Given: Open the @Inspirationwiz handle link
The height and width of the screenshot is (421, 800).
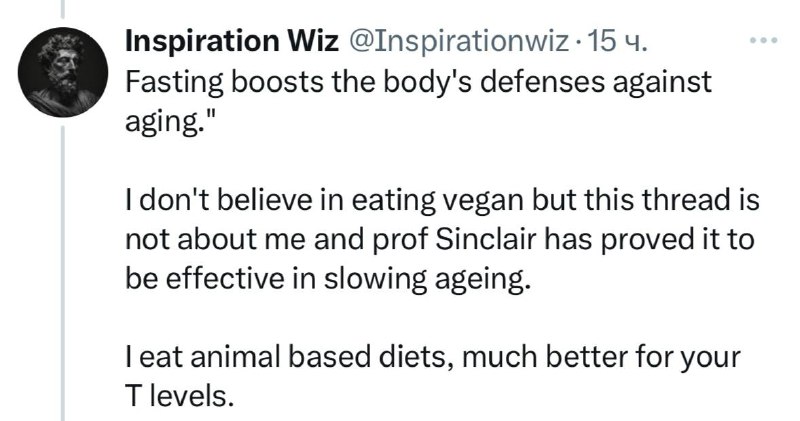Looking at the screenshot, I should 458,41.
